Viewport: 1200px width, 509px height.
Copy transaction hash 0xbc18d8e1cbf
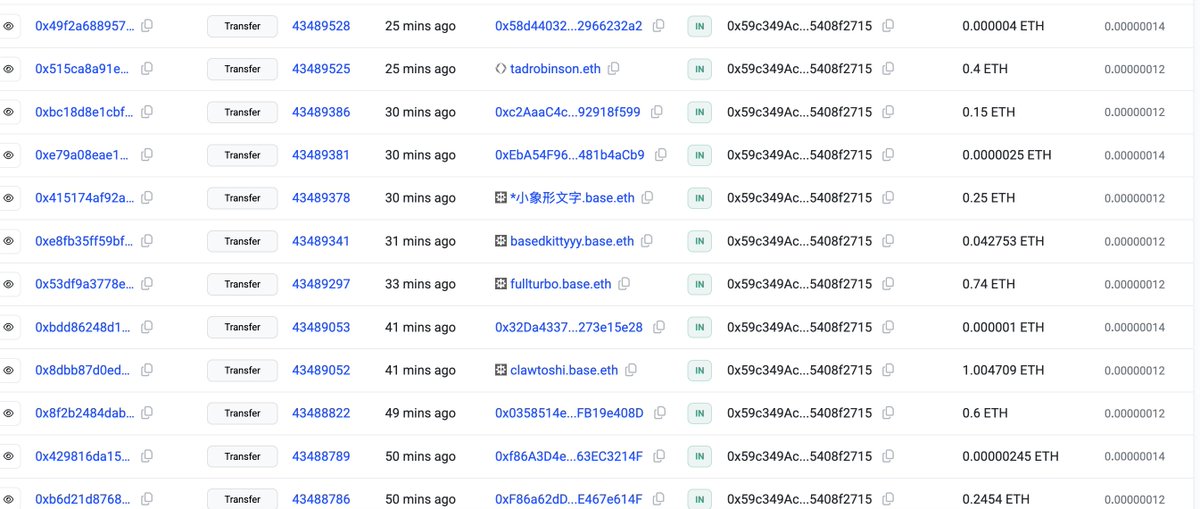147,112
